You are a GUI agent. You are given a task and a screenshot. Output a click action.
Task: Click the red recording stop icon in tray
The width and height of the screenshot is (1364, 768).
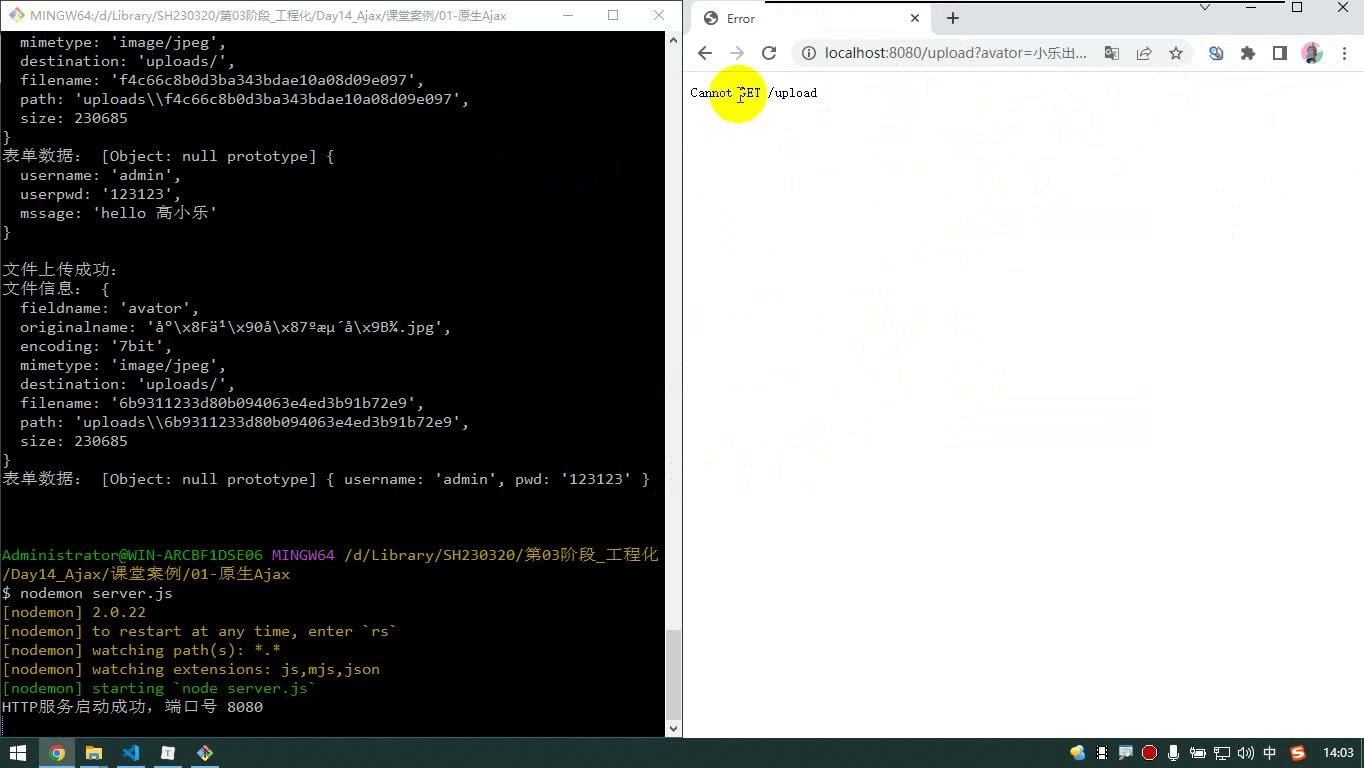(1149, 753)
